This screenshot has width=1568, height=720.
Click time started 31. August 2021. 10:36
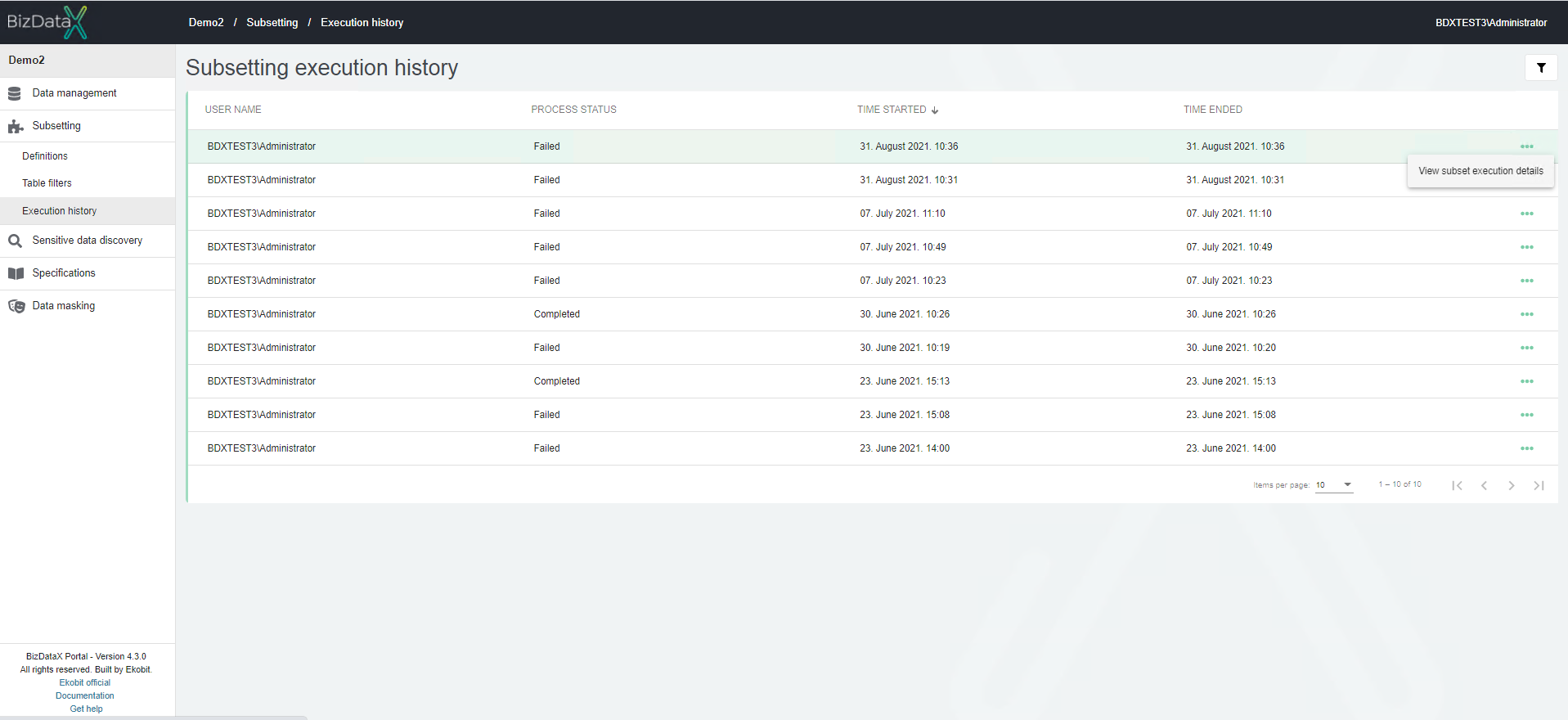pyautogui.click(x=909, y=146)
